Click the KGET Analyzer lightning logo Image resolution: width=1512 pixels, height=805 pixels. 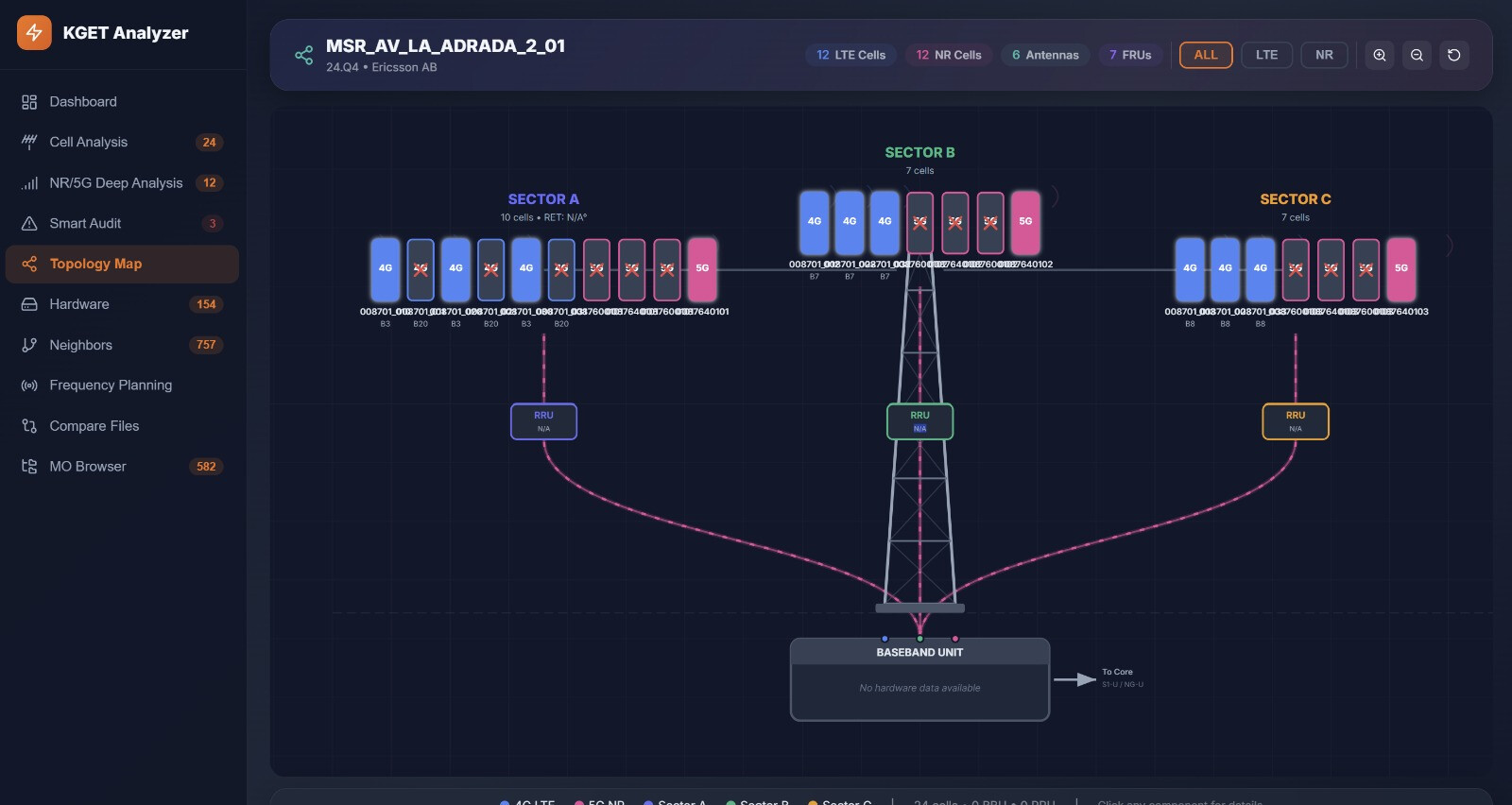point(34,33)
